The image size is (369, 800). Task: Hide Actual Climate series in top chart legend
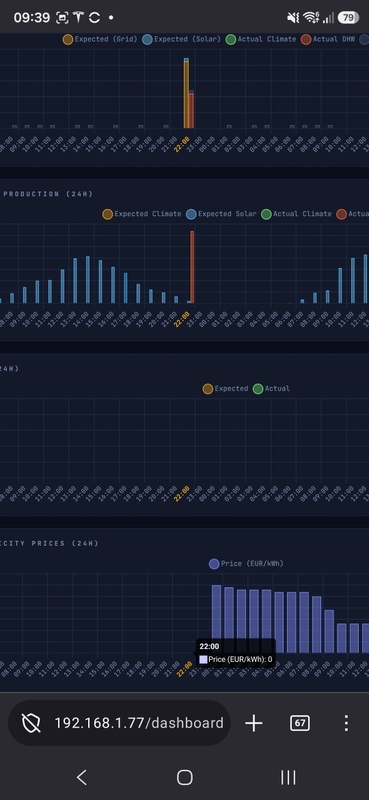coord(260,39)
